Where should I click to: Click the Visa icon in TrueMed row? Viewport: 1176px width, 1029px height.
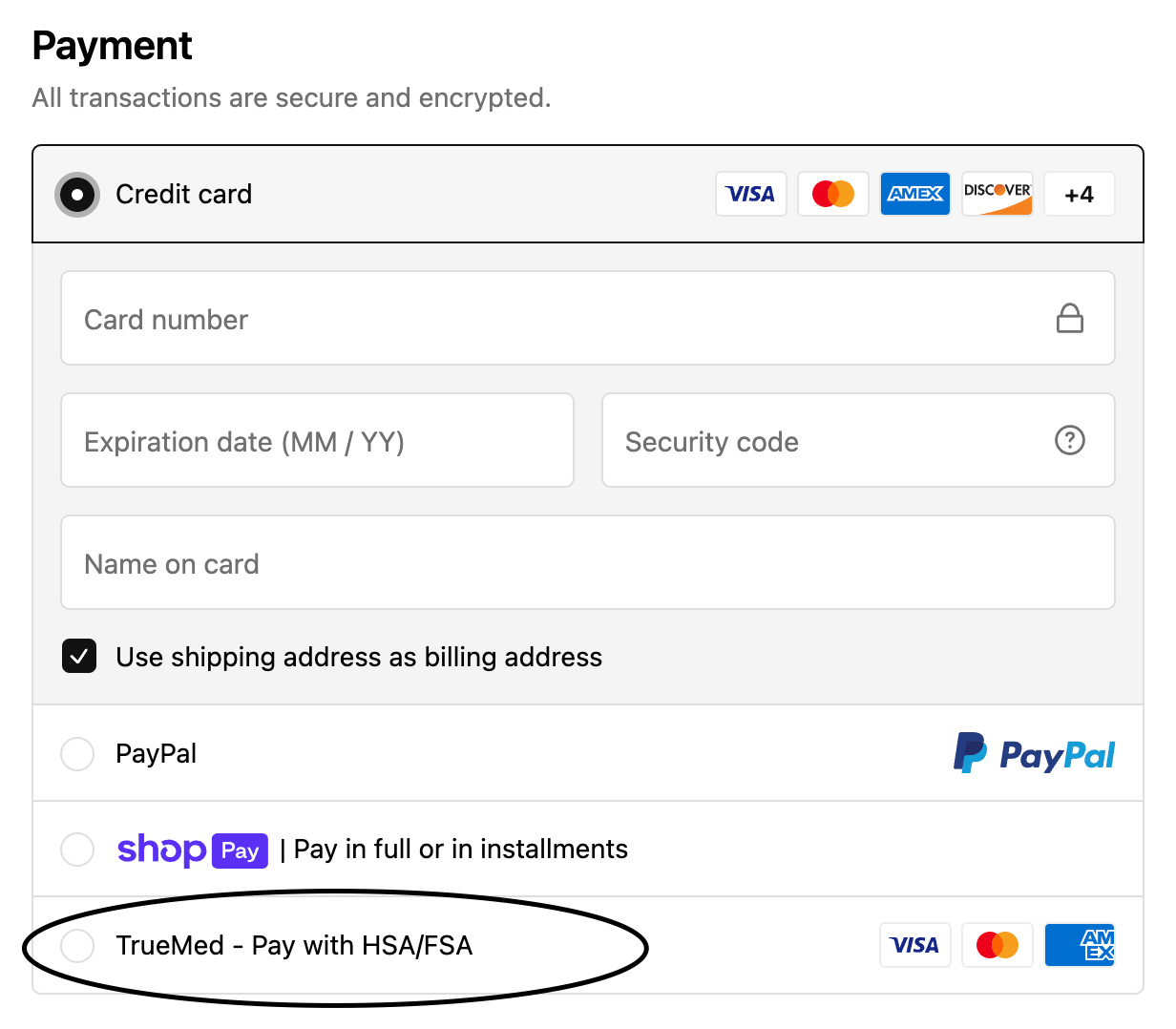coord(914,945)
